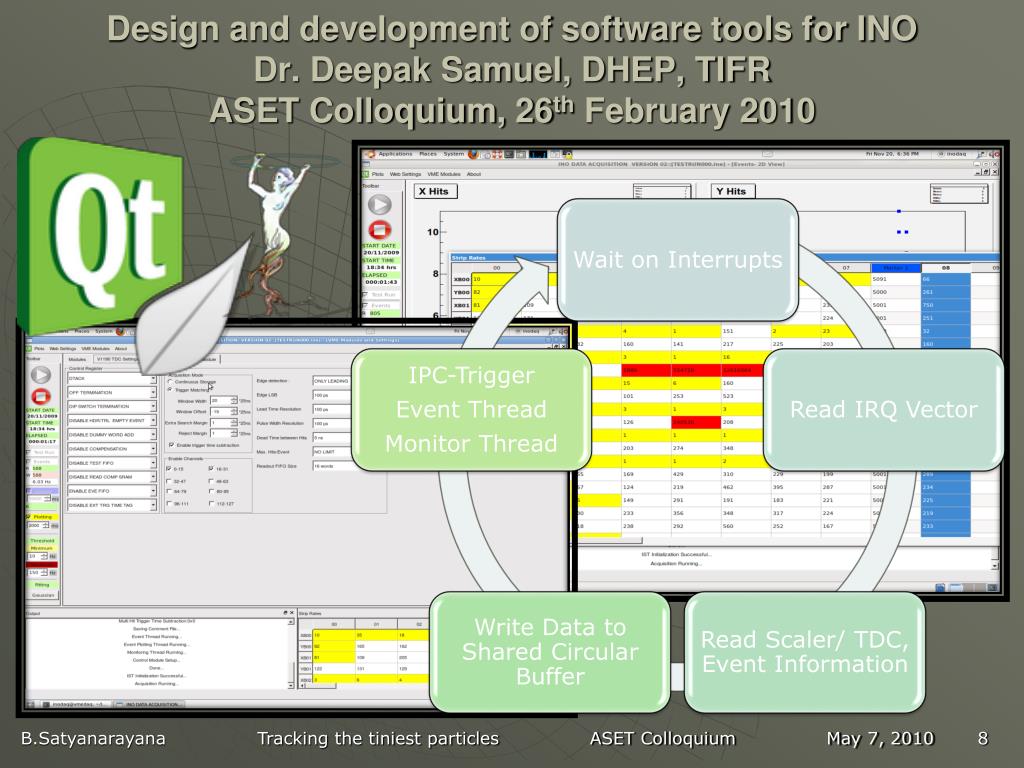This screenshot has height=768, width=1024.
Task: Open Plots menu in Events-2D window
Action: (377, 174)
